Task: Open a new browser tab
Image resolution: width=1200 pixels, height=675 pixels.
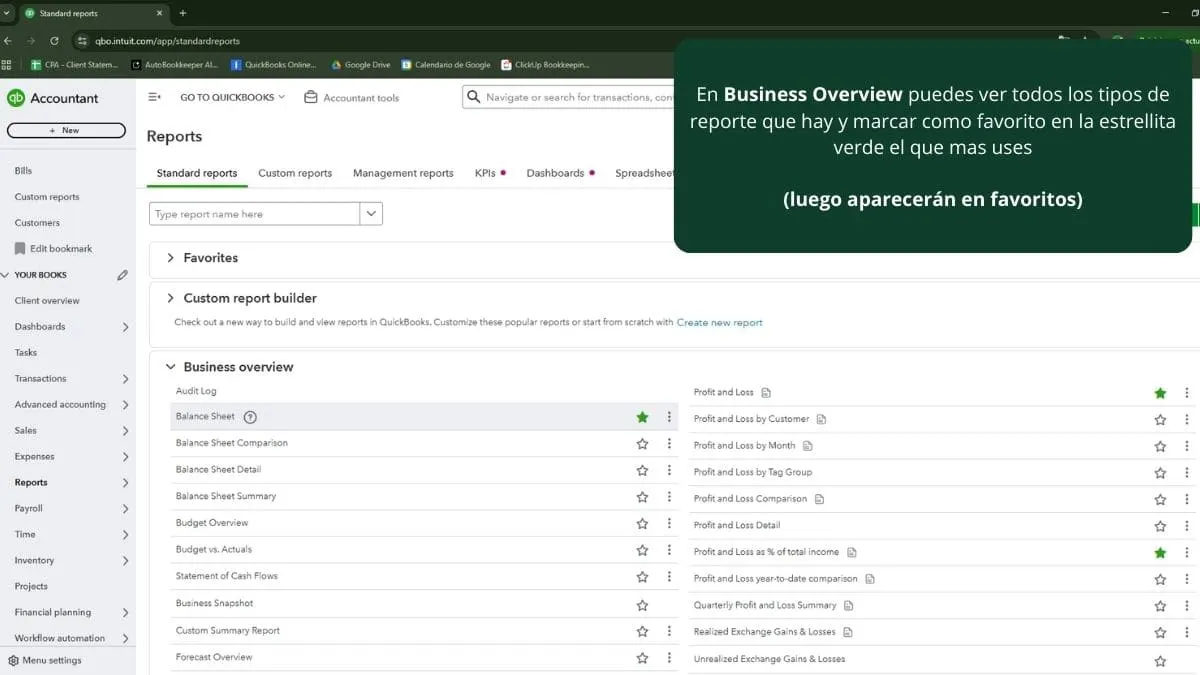Action: point(182,13)
